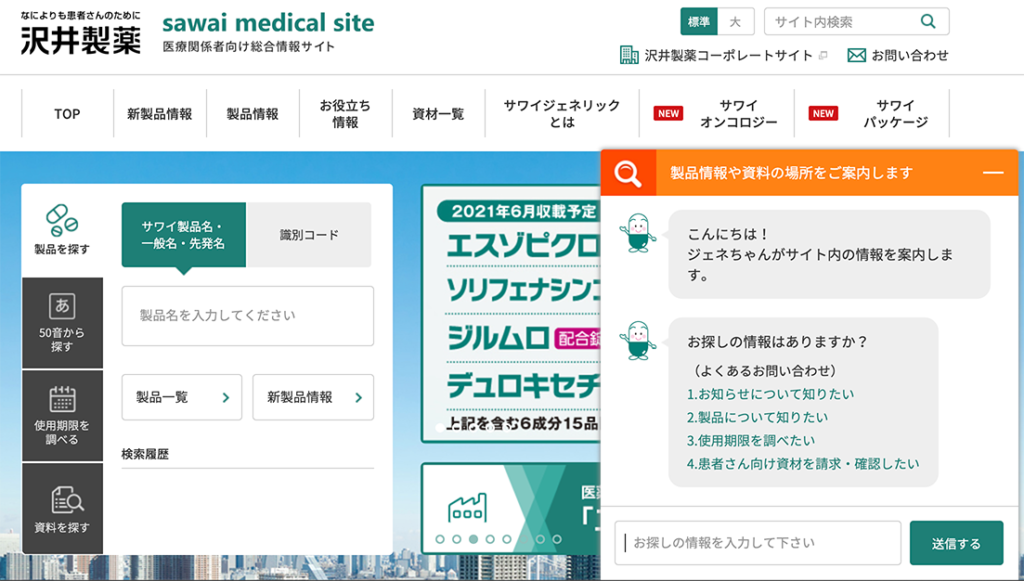The width and height of the screenshot is (1024, 581).
Task: Click the envelope contact icon
Action: click(856, 55)
